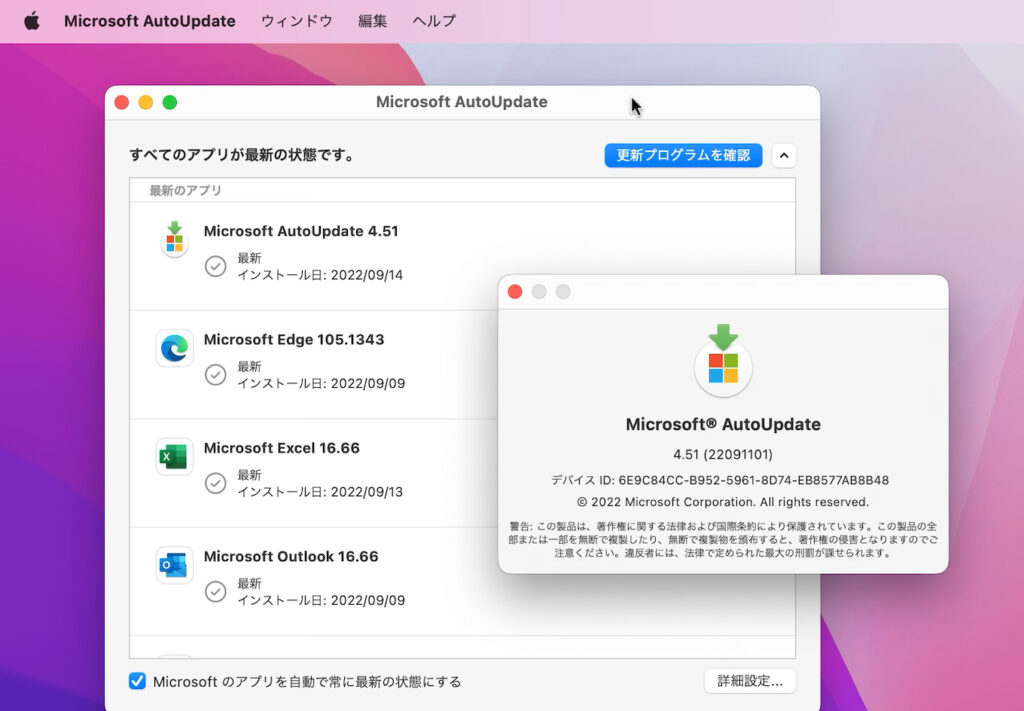The image size is (1024, 711).
Task: Open the ウィンドウ menu
Action: pos(296,20)
